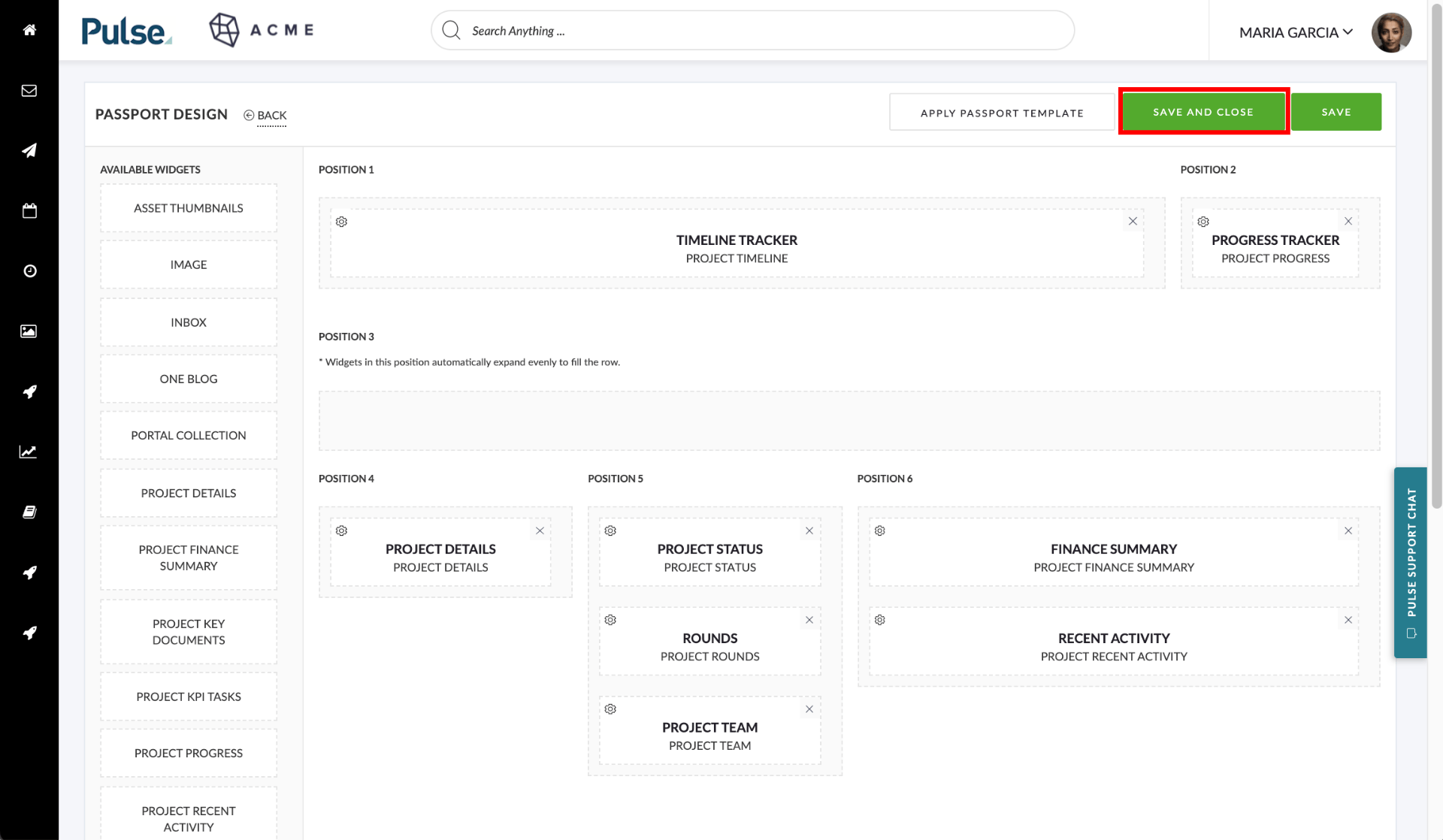Screen dimensions: 1443x840
Task: Select the Project Key Documents available widget
Action: [189, 632]
